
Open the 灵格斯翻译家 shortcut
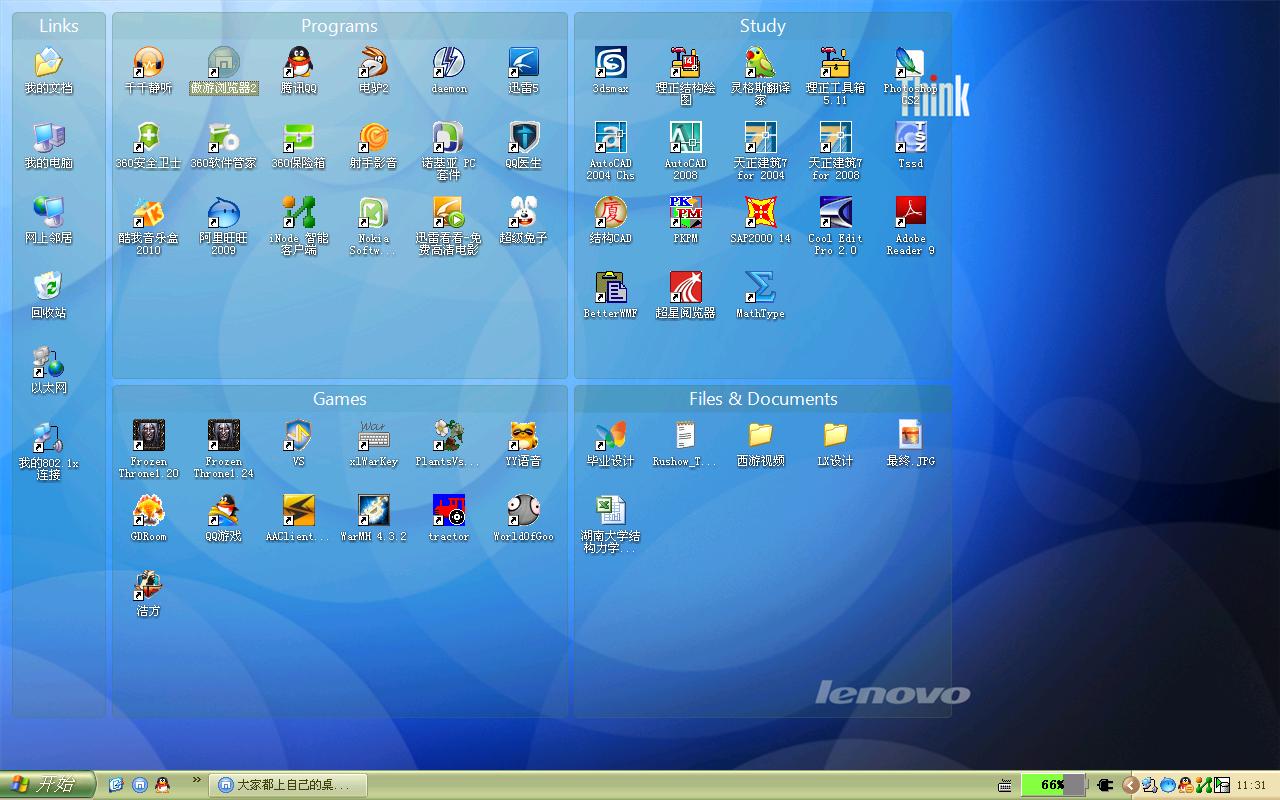pos(760,76)
